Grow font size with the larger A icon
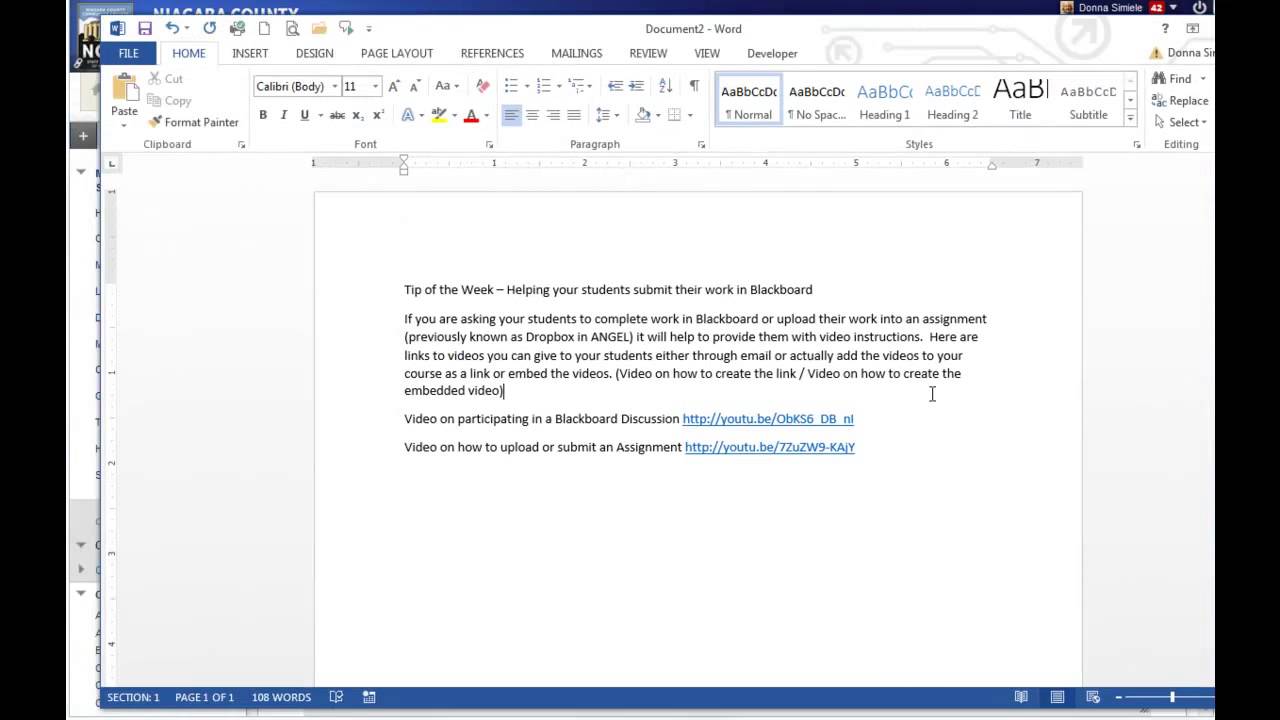The height and width of the screenshot is (720, 1280). click(394, 86)
